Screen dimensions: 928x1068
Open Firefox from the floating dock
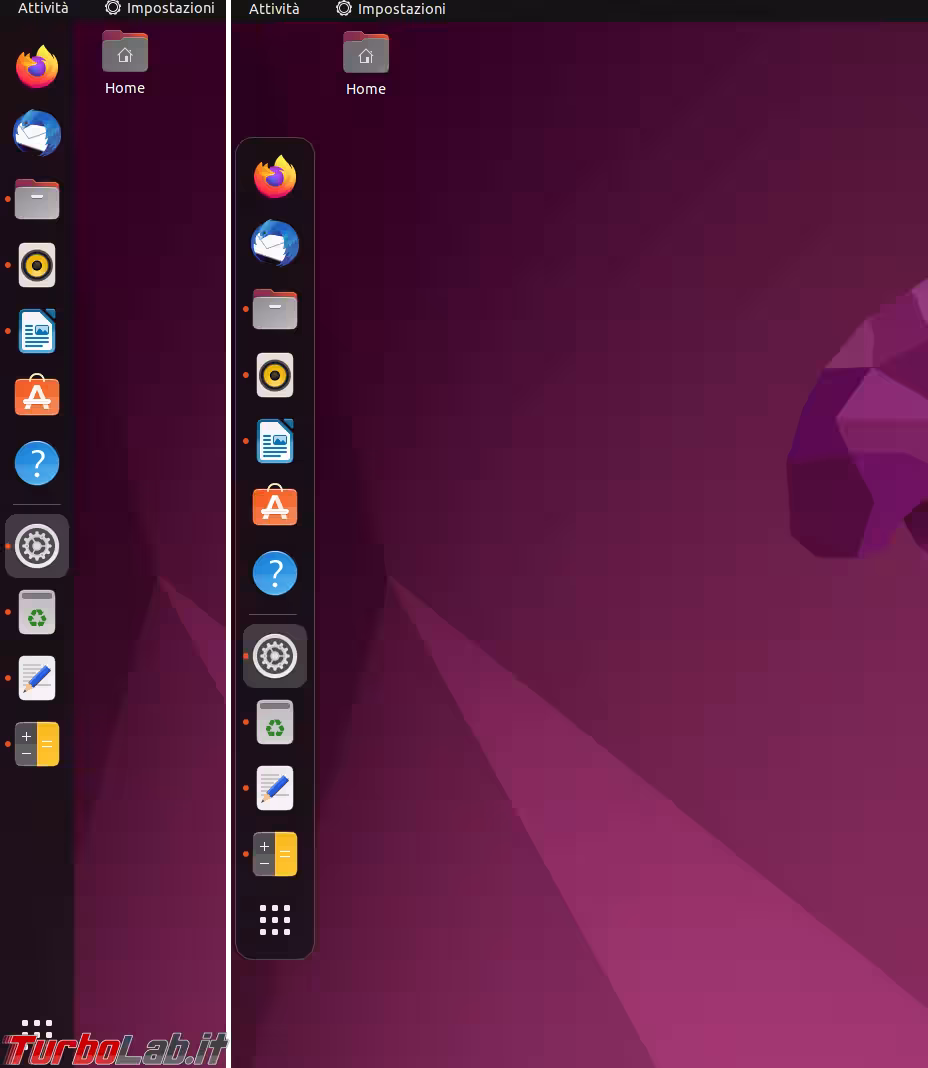tap(275, 177)
